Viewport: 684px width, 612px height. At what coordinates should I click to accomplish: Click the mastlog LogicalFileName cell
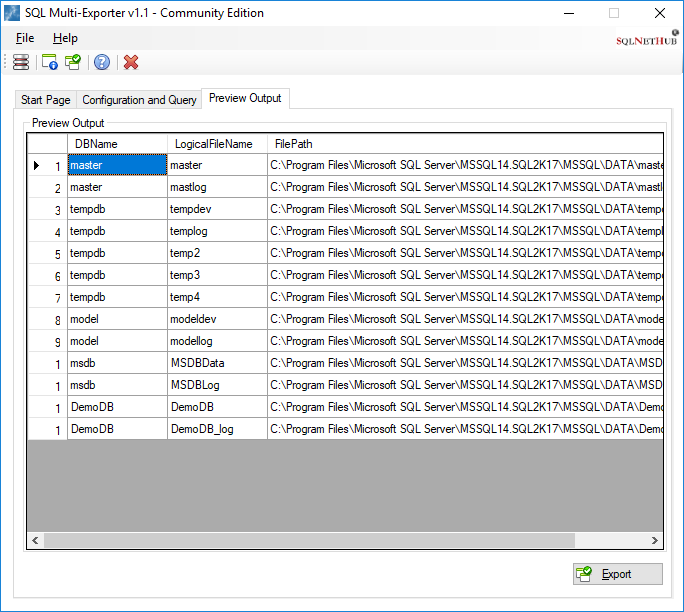click(x=217, y=187)
